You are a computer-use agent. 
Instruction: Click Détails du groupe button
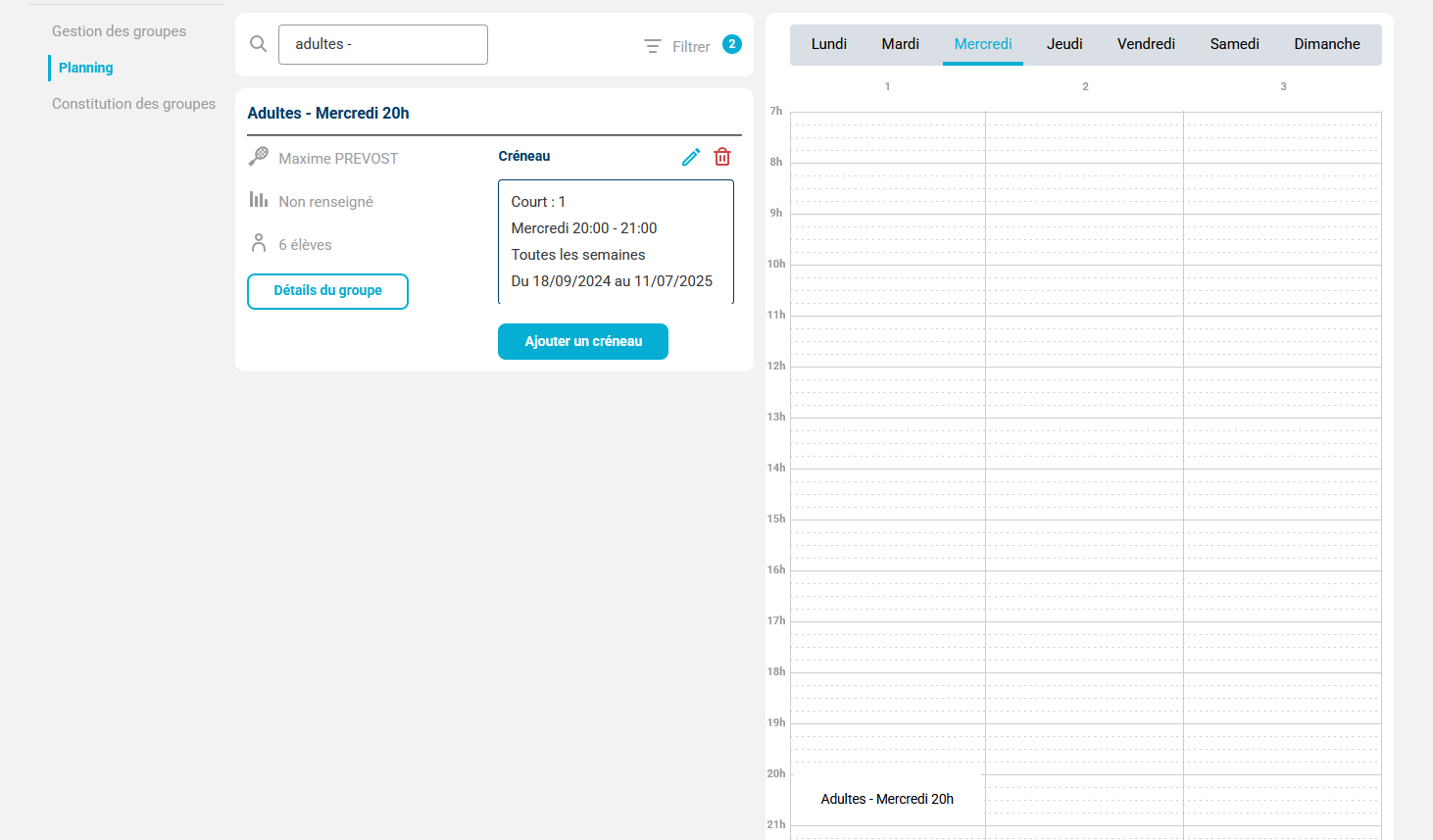(327, 291)
